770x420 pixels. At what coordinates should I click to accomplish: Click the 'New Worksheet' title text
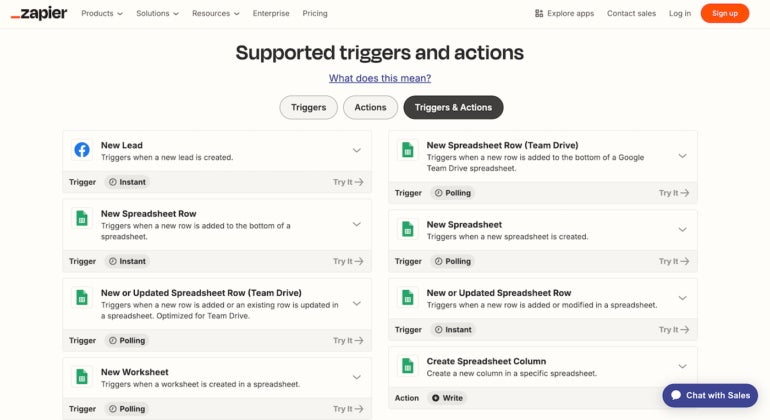tap(135, 372)
